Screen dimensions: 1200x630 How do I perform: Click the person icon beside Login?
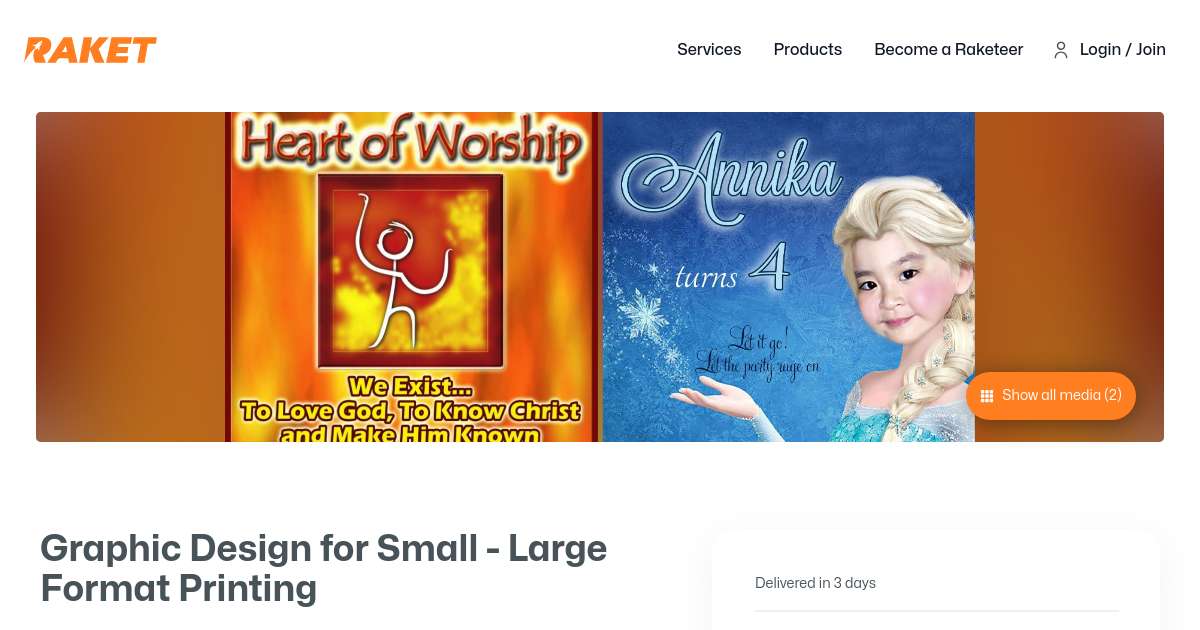pos(1061,50)
